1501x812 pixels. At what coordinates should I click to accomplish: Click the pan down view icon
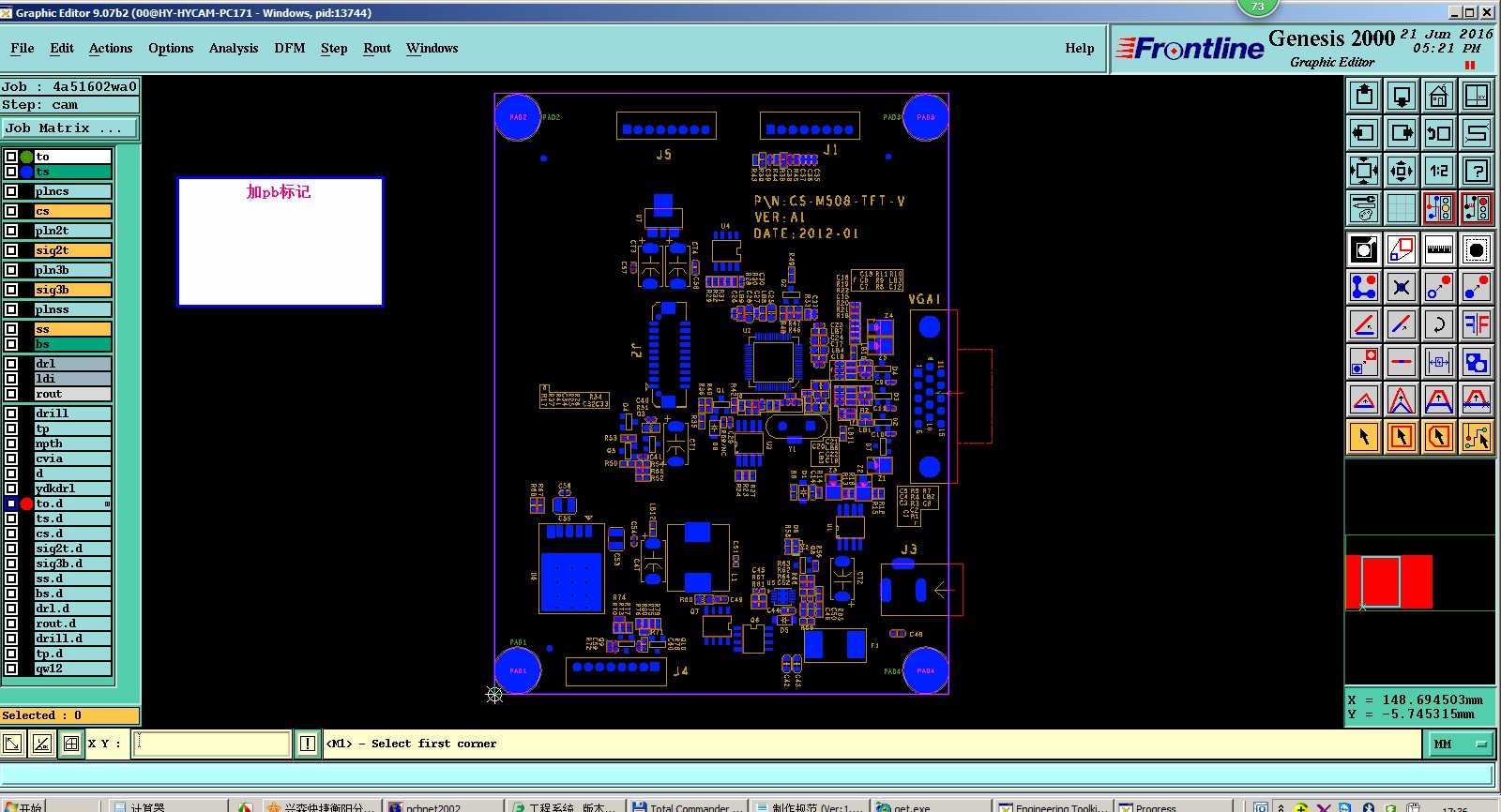1402,96
